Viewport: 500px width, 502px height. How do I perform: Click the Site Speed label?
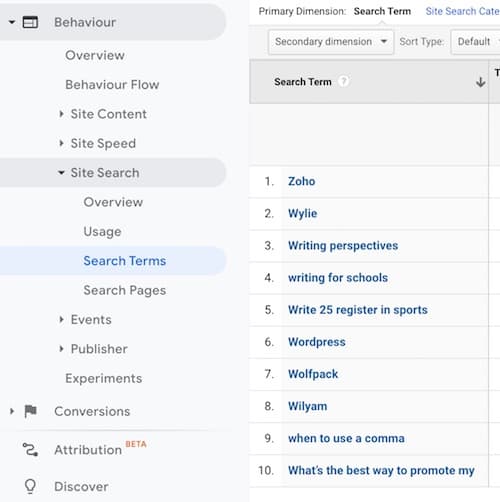point(103,144)
